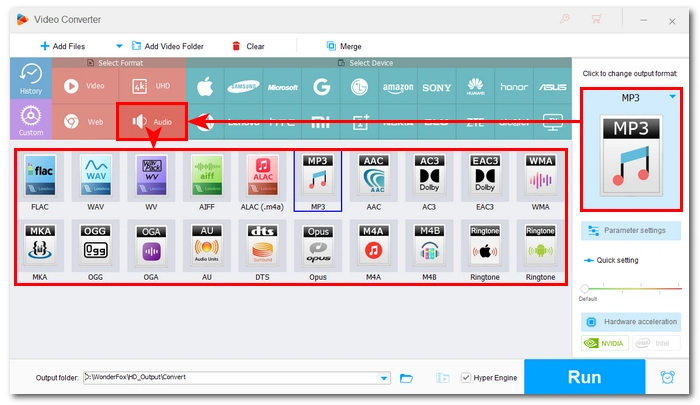Click the key registration icon
This screenshot has width=700, height=405.
click(x=565, y=19)
